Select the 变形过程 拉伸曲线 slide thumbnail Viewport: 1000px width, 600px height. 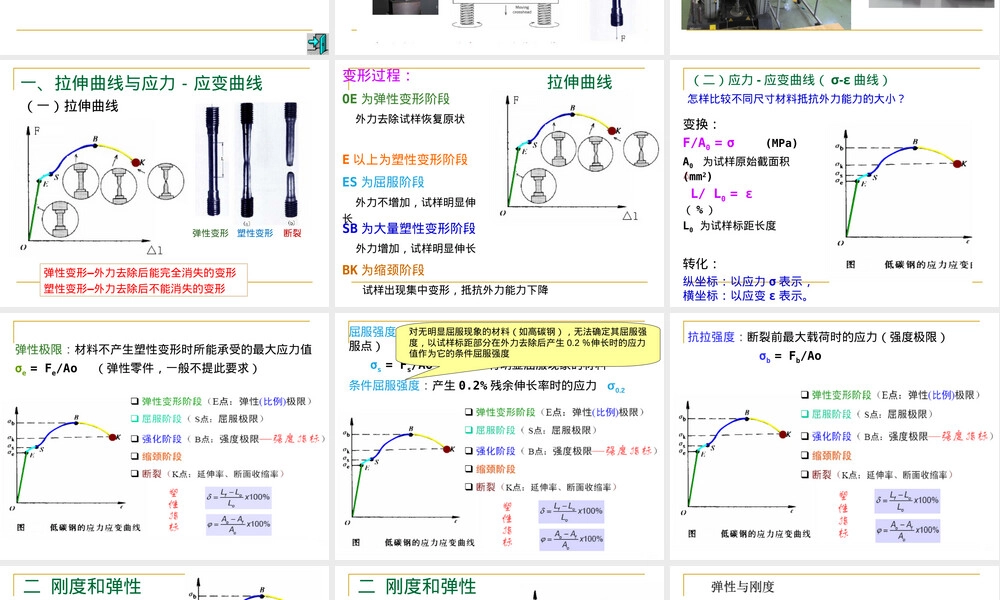[x=499, y=183]
